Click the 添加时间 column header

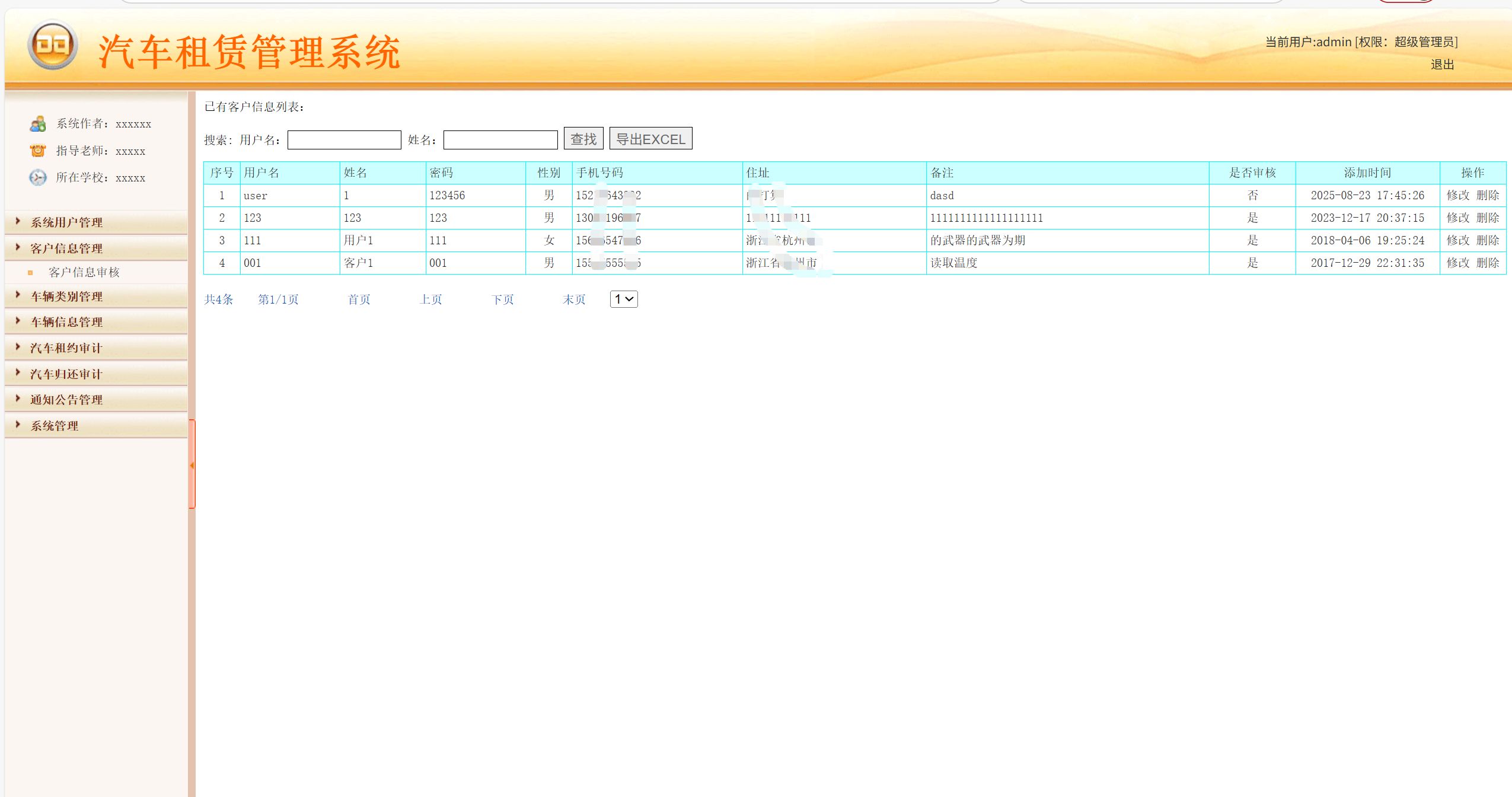pos(1367,173)
